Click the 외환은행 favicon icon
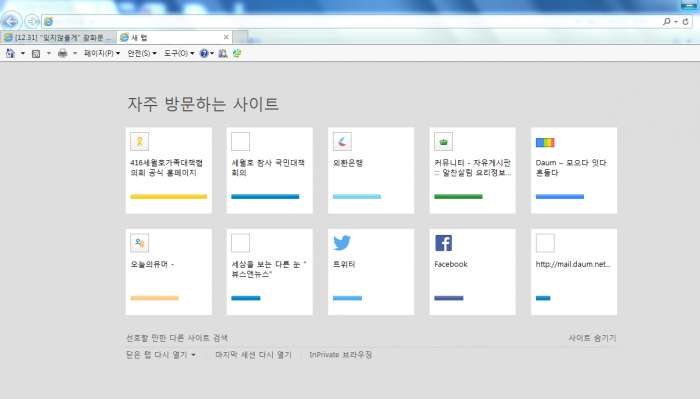700x399 pixels. pos(342,141)
